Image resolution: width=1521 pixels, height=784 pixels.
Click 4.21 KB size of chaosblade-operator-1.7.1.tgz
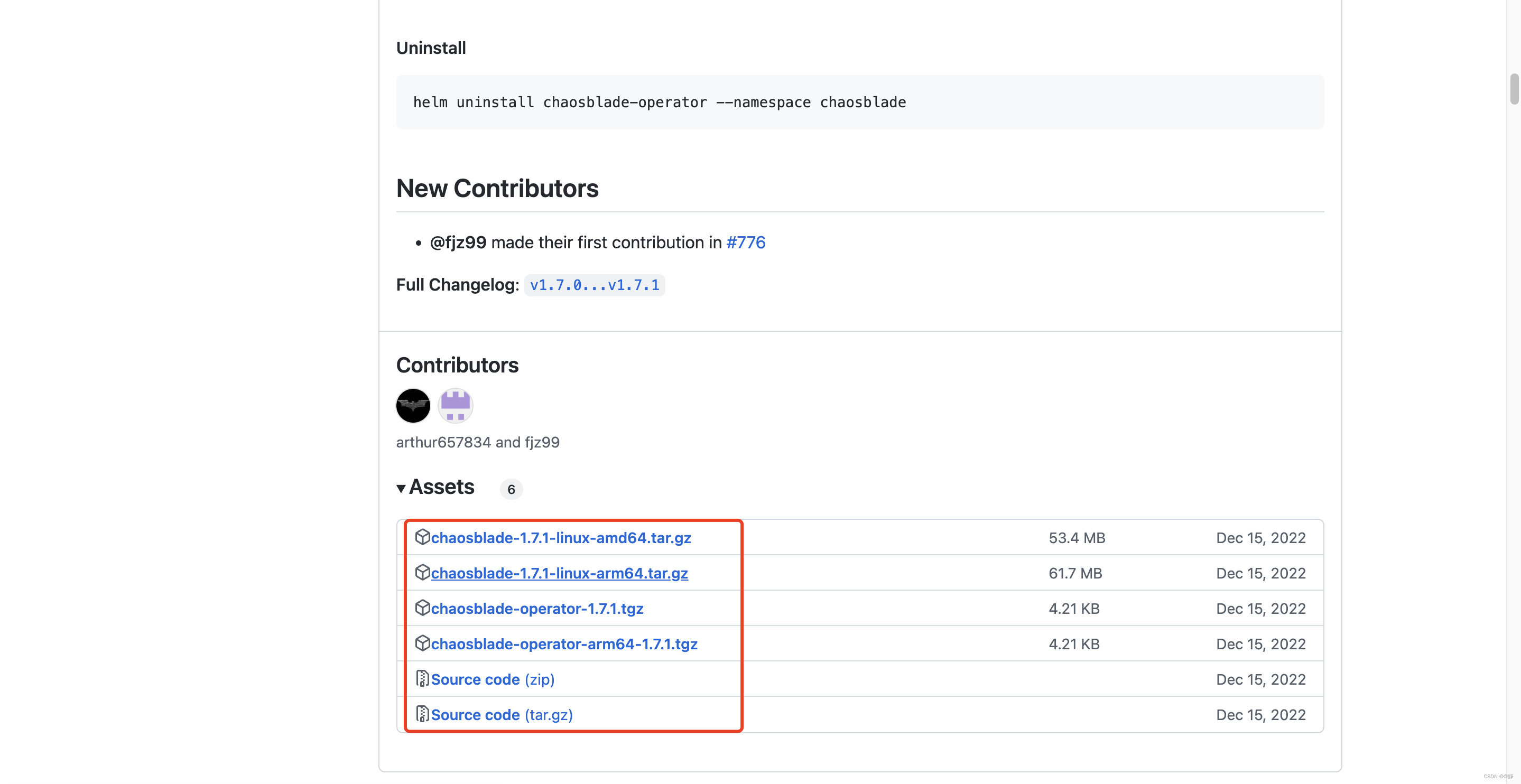[1074, 609]
